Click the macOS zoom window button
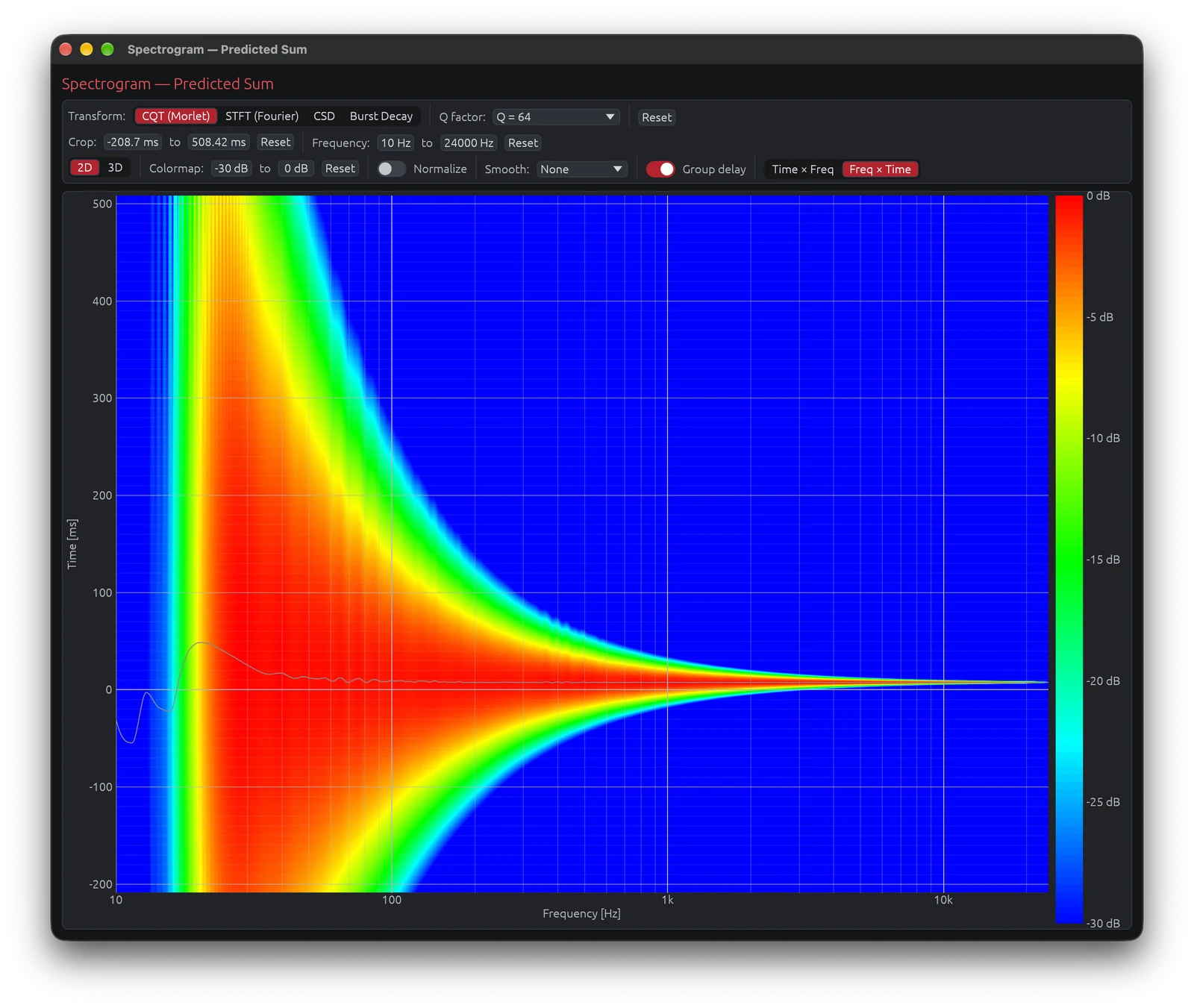The image size is (1194, 1008). (x=107, y=49)
